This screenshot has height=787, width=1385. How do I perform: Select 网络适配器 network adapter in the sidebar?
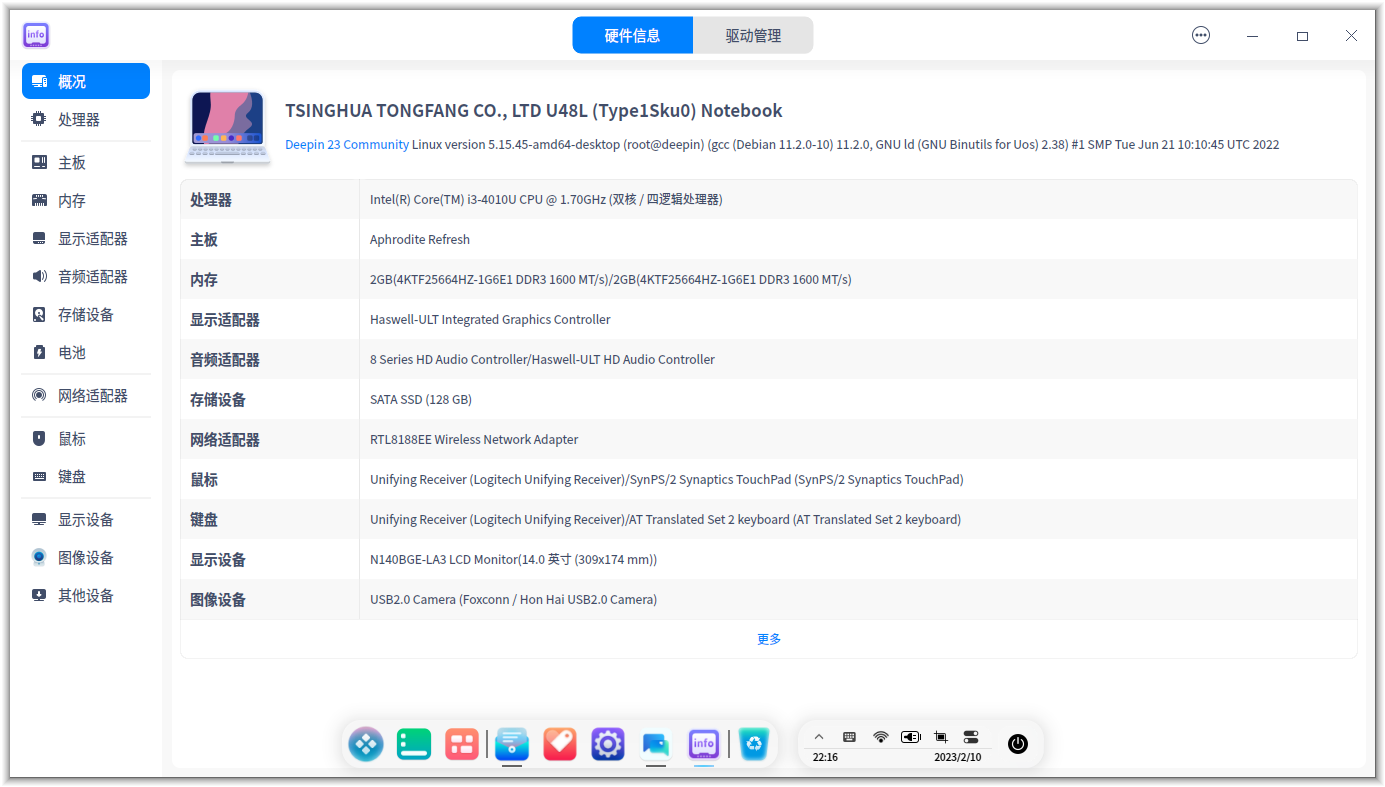(x=86, y=395)
